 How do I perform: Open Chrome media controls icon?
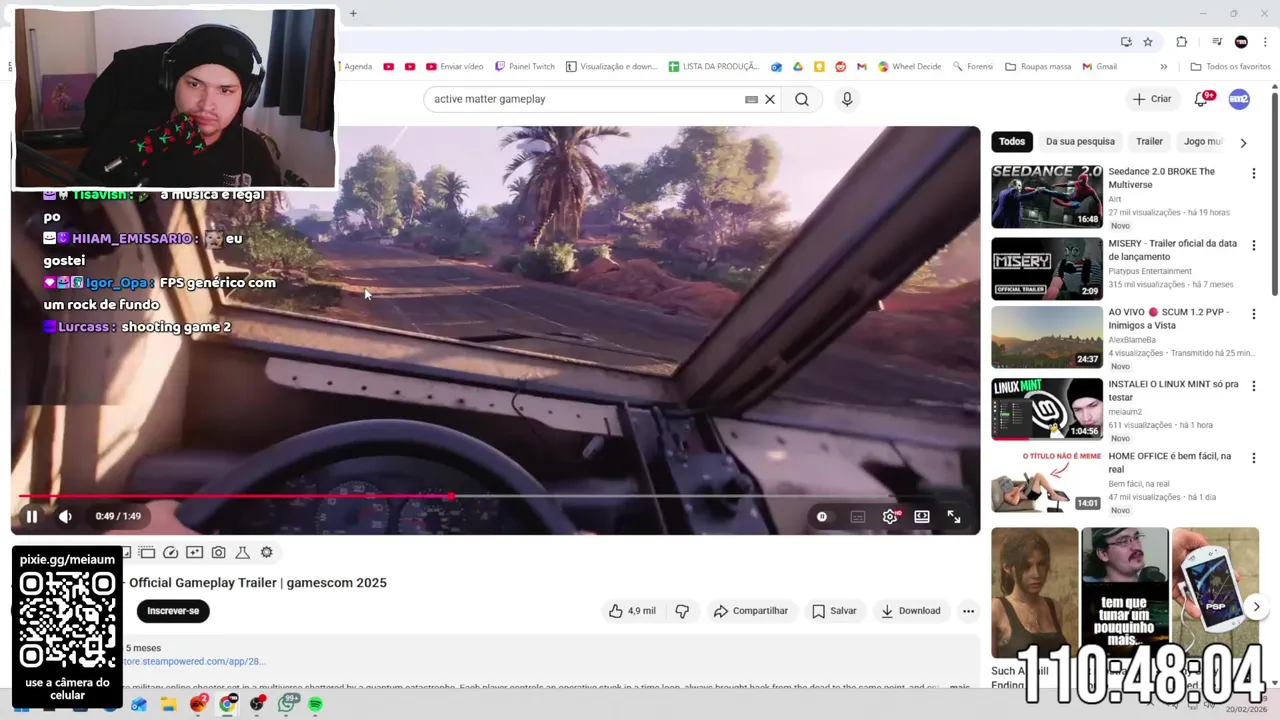coord(1217,42)
